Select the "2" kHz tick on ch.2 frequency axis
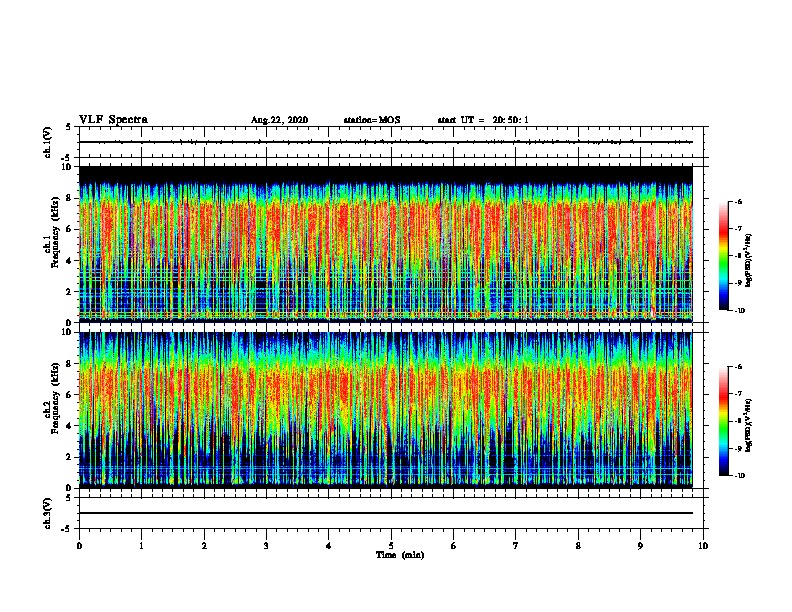This screenshot has width=792, height=612. [x=69, y=457]
